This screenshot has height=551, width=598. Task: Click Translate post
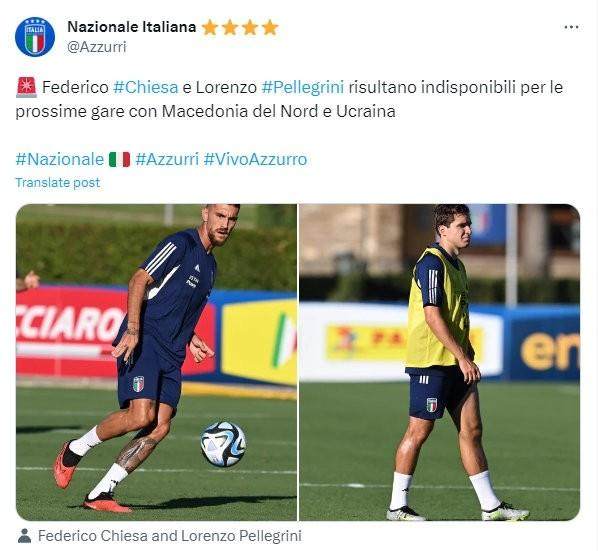[x=58, y=183]
